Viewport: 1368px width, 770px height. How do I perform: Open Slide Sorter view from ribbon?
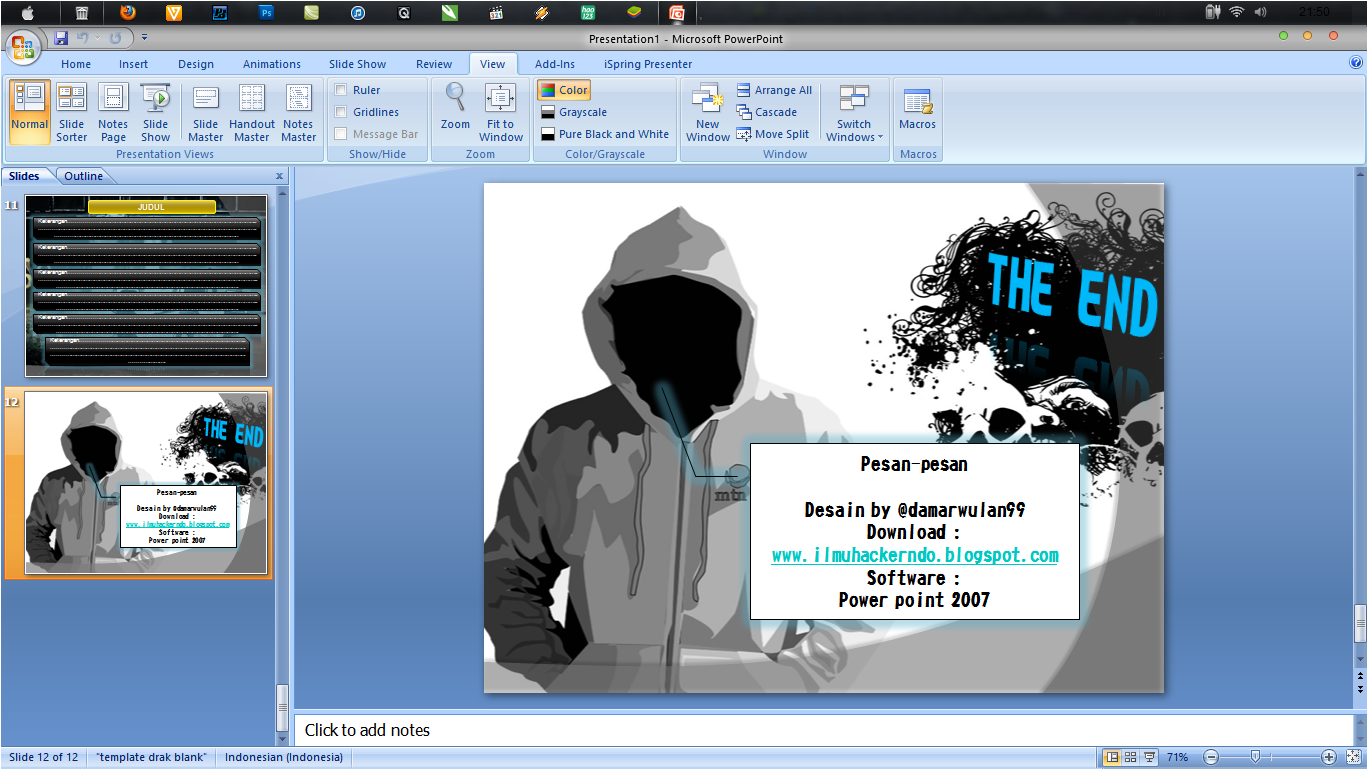click(71, 112)
